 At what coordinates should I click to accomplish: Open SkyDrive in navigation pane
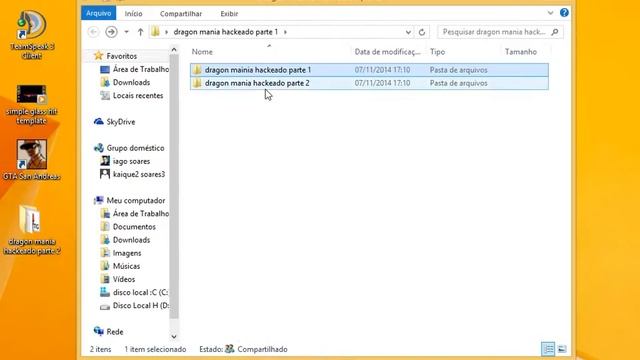click(120, 122)
